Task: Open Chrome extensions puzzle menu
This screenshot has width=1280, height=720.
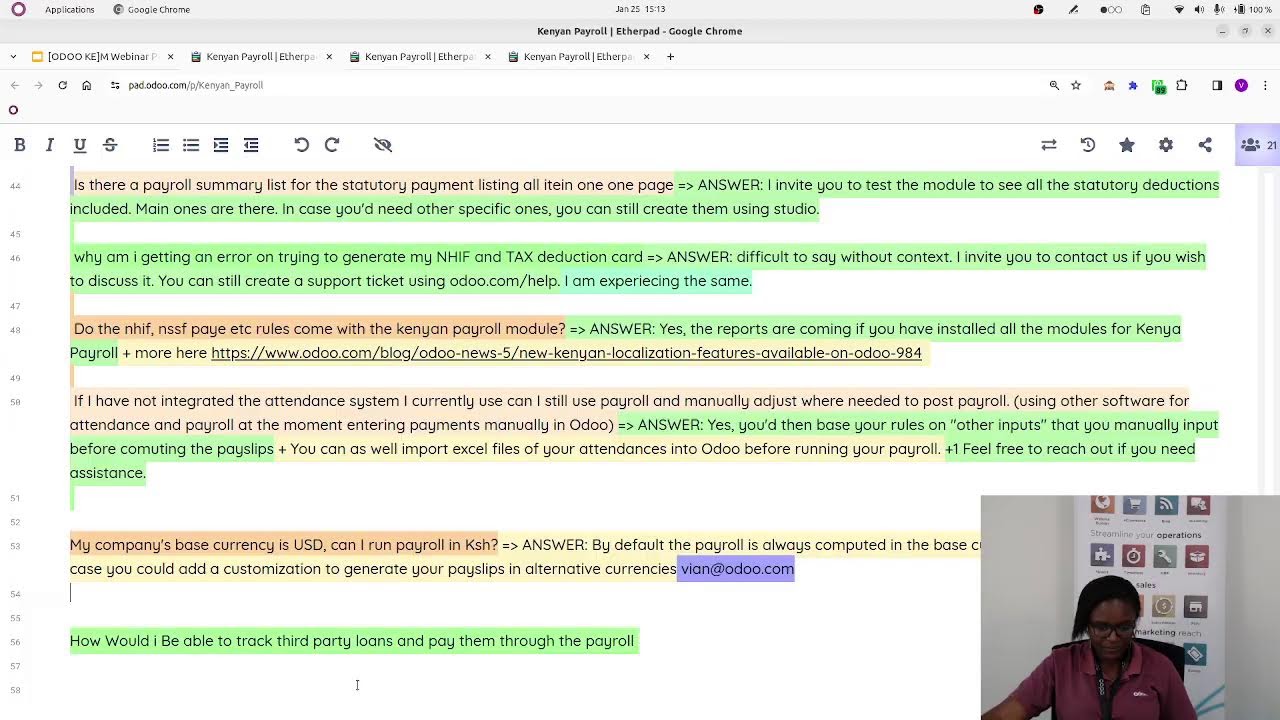Action: (x=1182, y=85)
